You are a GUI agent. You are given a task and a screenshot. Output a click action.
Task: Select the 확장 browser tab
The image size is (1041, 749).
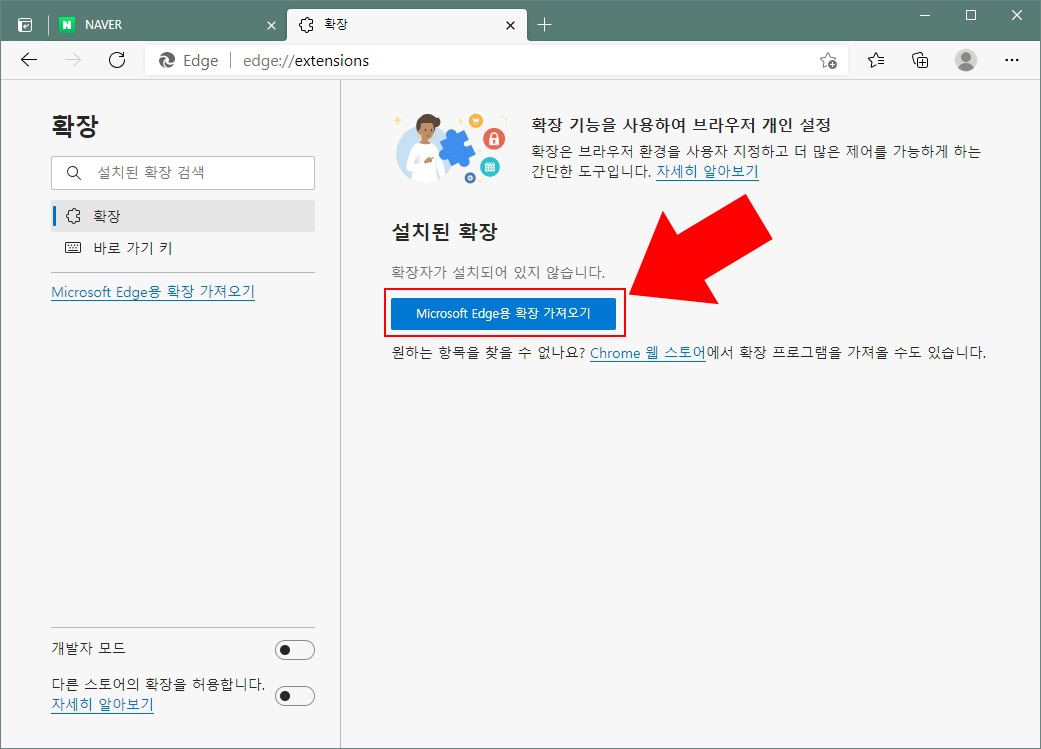pyautogui.click(x=407, y=25)
